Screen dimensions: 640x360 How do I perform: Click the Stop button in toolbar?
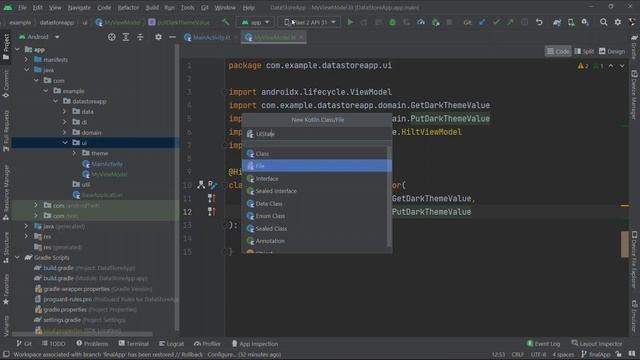[449, 22]
